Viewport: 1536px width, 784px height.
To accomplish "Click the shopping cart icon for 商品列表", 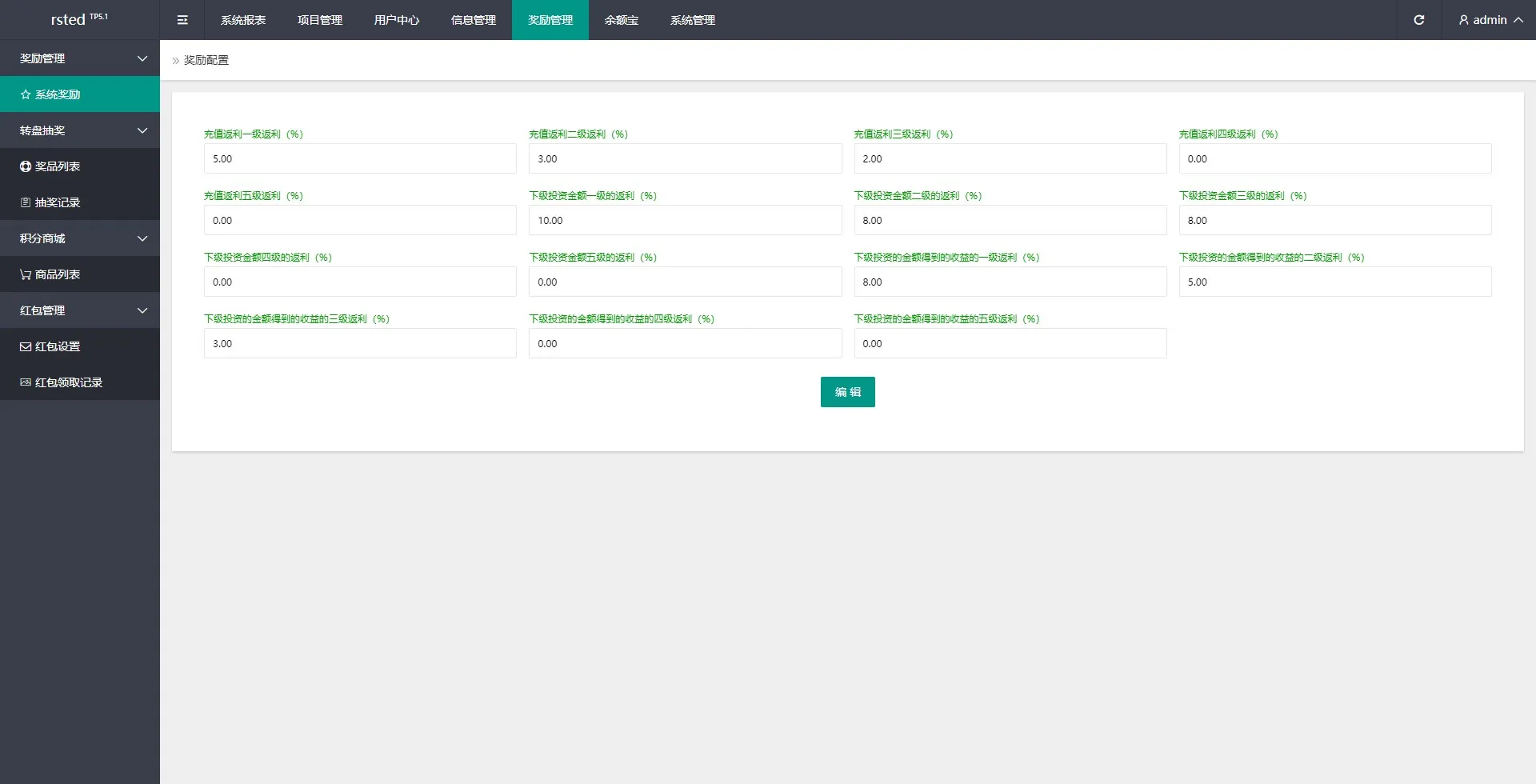I will tap(26, 274).
